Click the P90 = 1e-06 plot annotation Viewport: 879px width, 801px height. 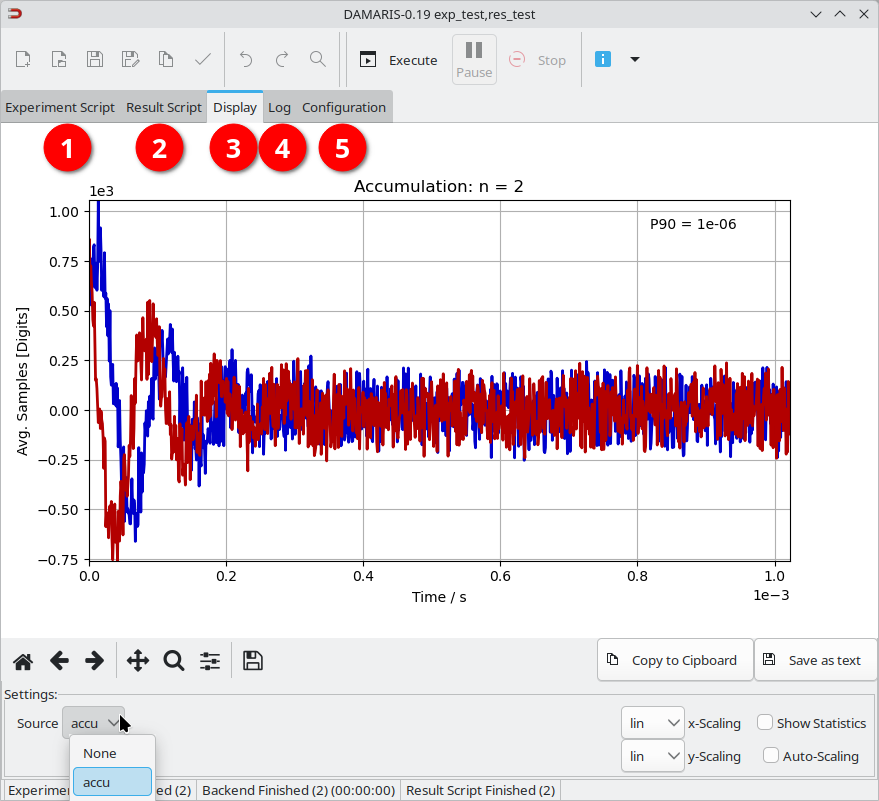(693, 224)
